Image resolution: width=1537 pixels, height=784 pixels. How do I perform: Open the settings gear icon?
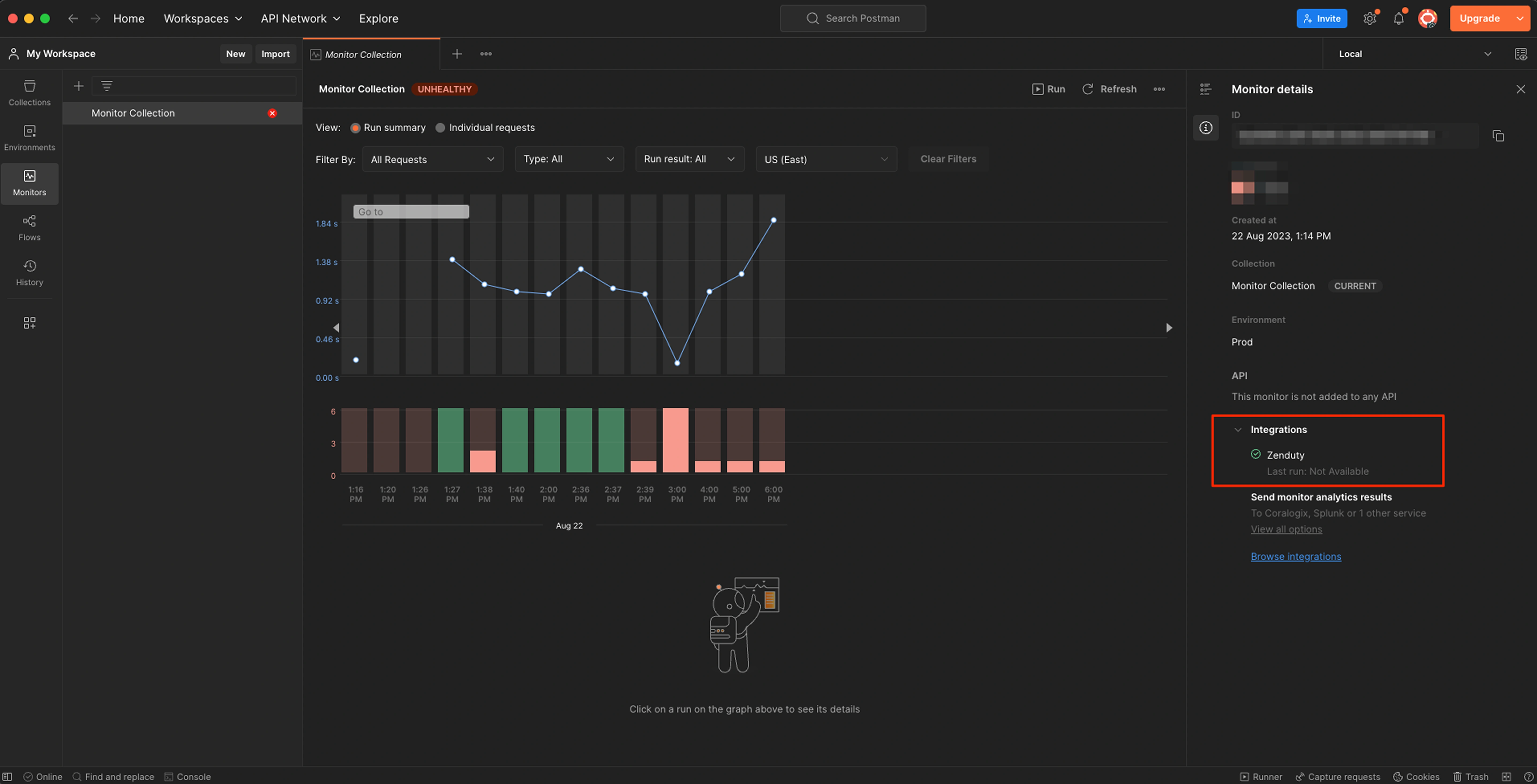pyautogui.click(x=1369, y=18)
